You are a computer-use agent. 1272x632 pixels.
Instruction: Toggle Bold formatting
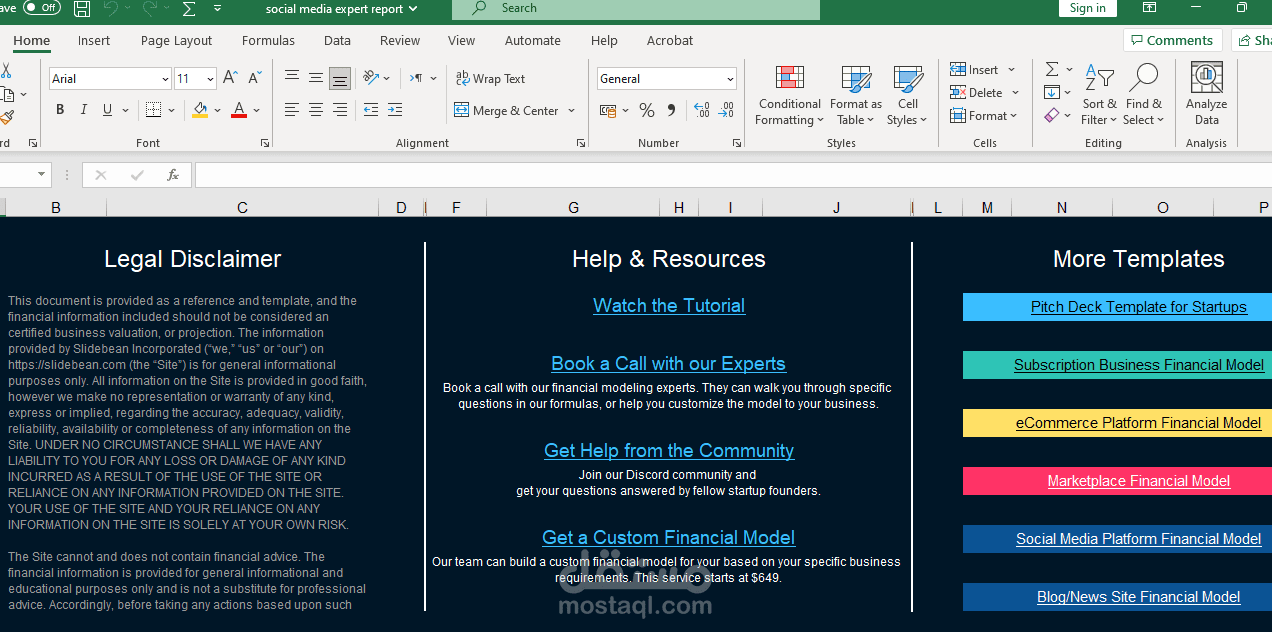coord(60,110)
